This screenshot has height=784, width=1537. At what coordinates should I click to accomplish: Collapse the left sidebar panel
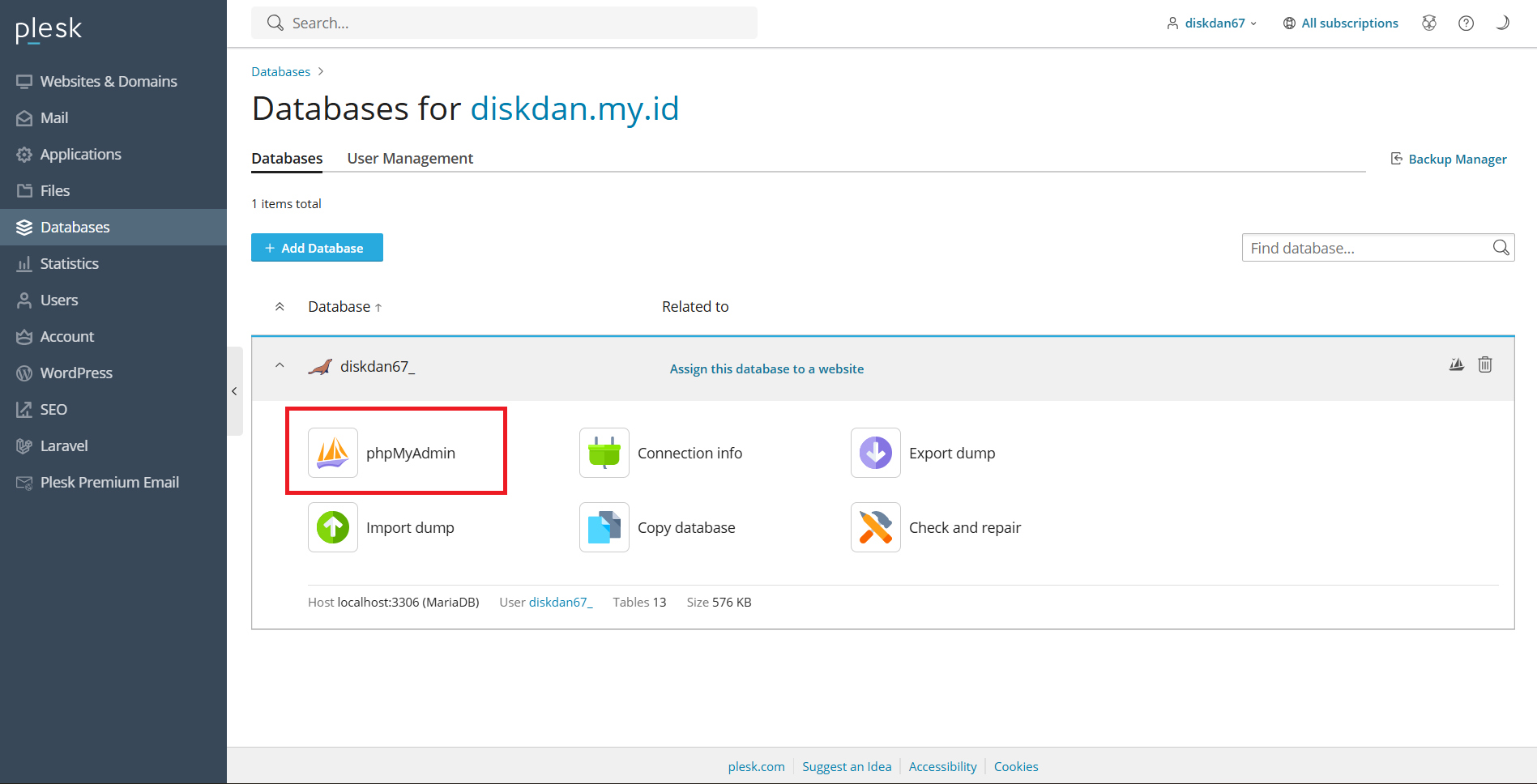(x=234, y=391)
